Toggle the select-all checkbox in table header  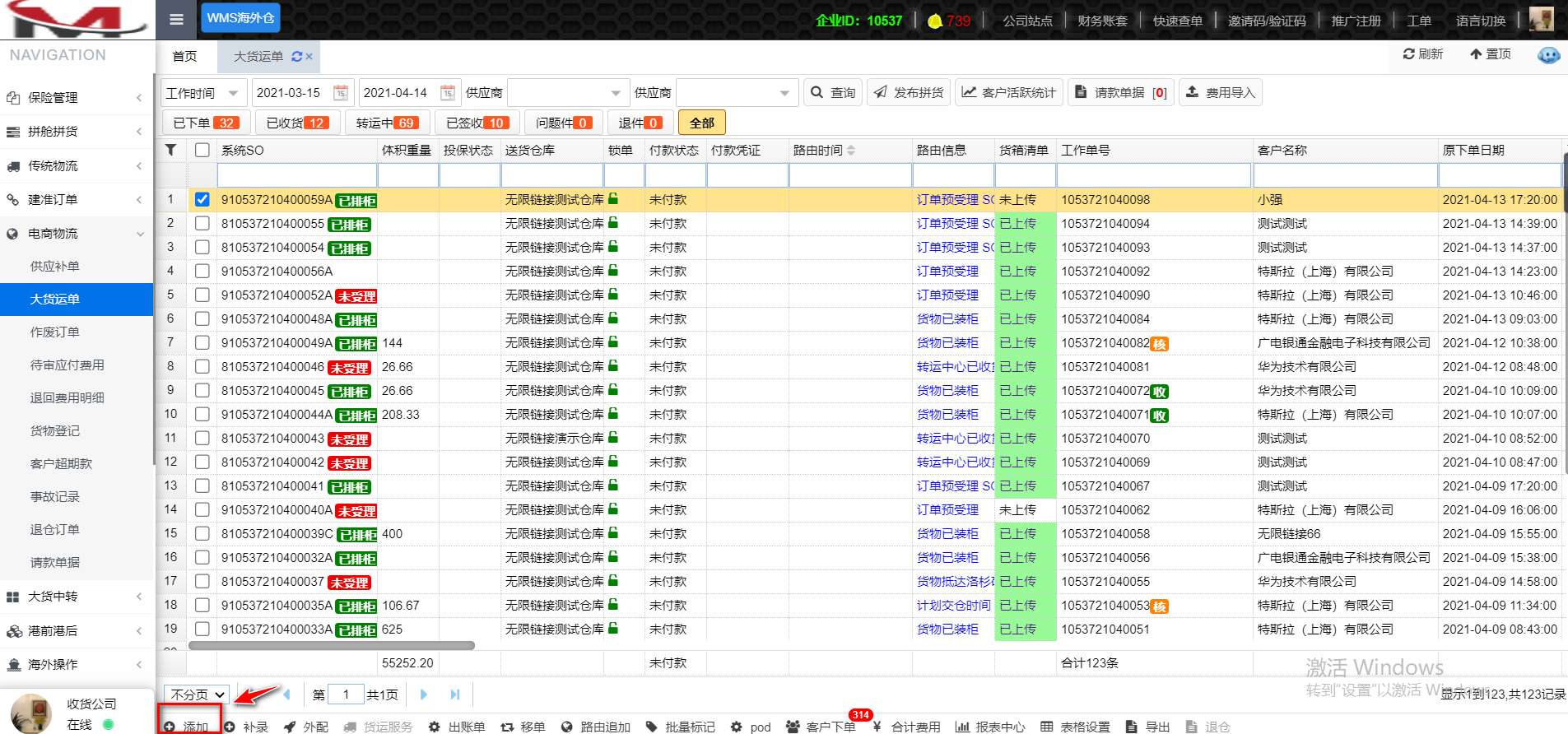pos(202,150)
